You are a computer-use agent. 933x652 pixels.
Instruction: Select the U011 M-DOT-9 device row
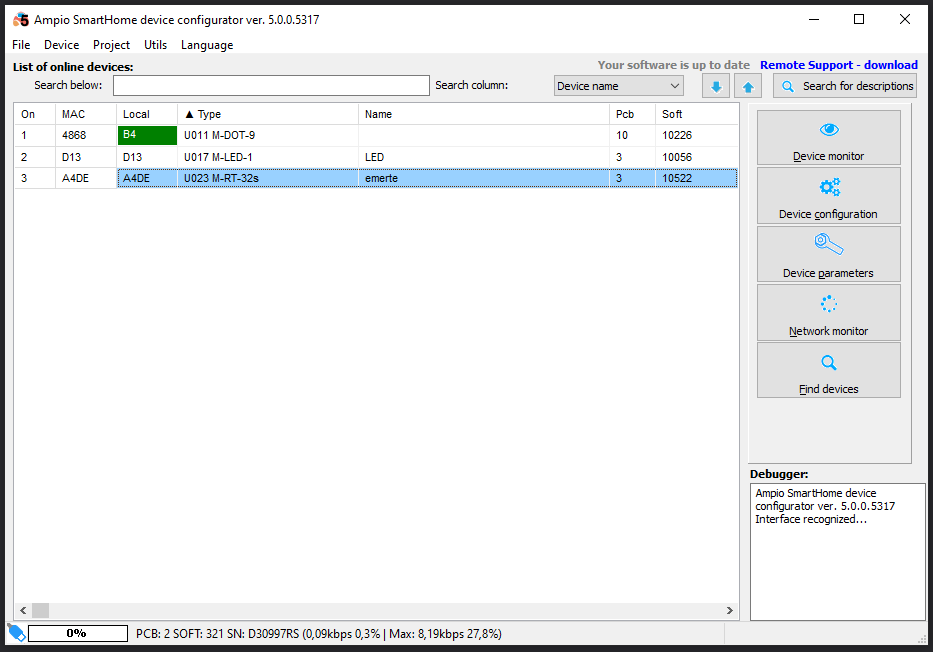tap(376, 136)
